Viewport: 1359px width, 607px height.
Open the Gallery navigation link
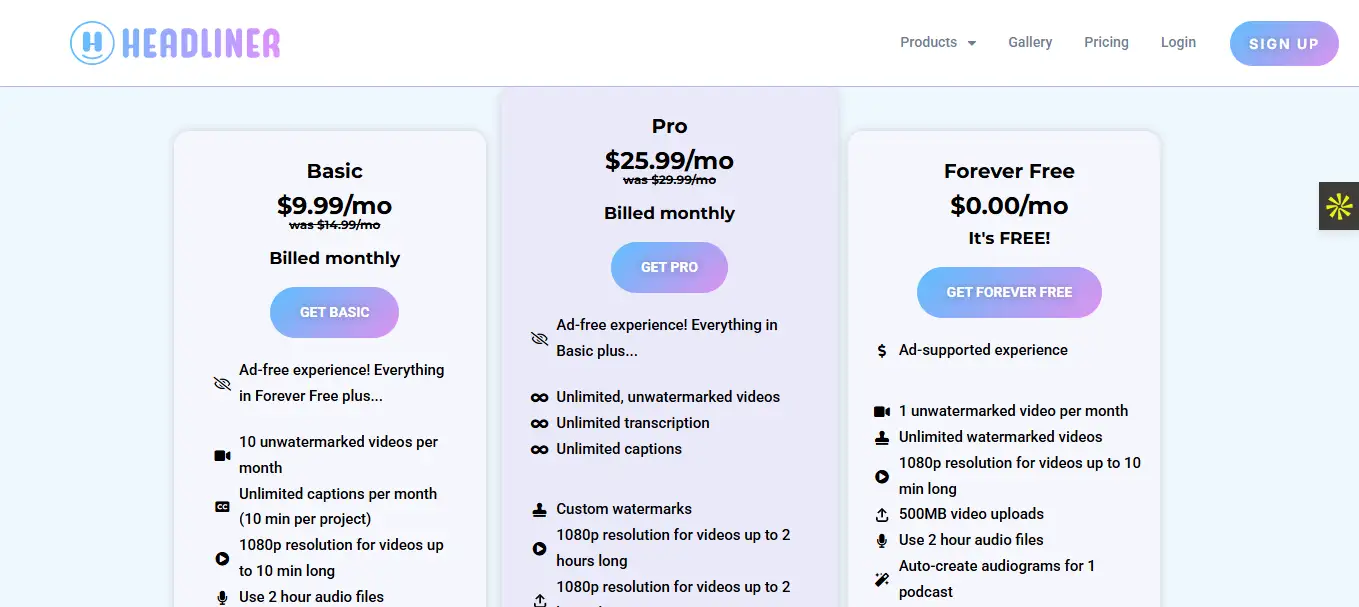coord(1030,42)
